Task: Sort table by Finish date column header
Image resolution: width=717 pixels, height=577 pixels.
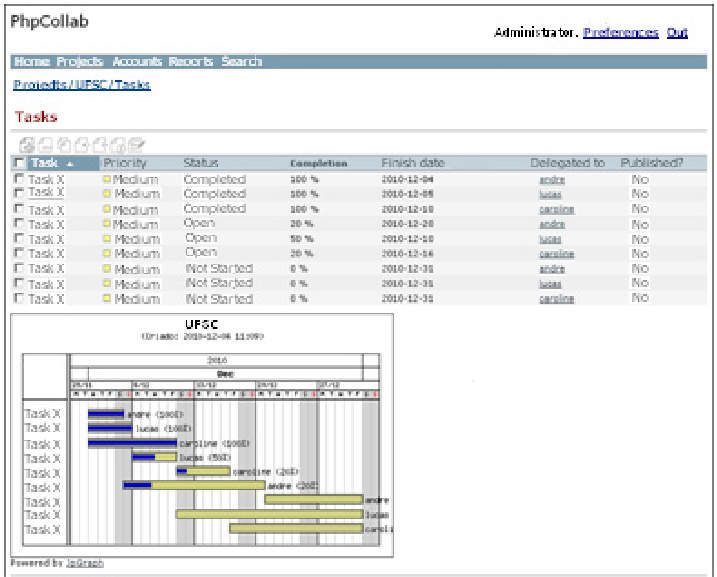Action: click(x=414, y=163)
